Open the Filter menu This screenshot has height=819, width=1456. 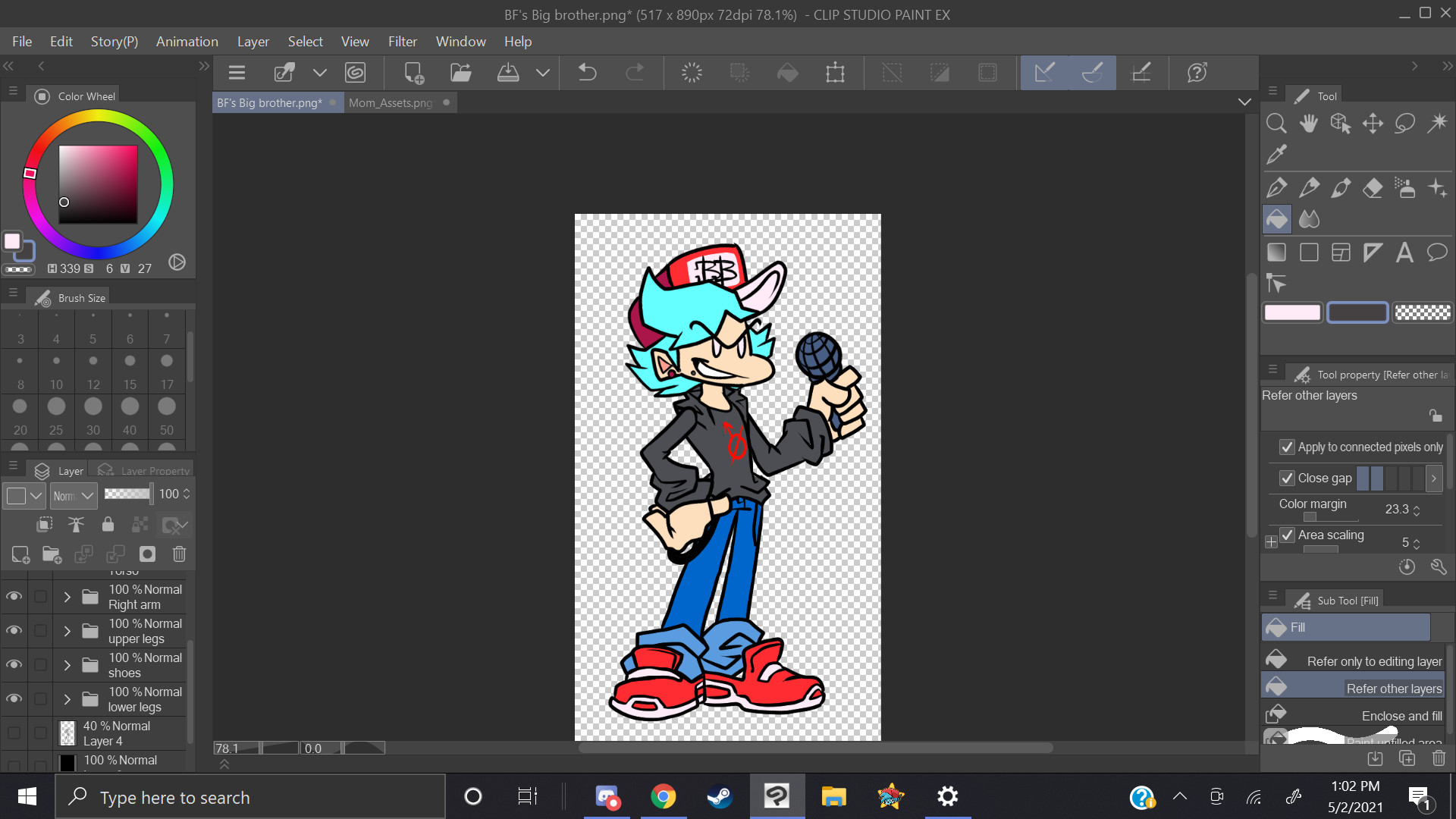[402, 42]
